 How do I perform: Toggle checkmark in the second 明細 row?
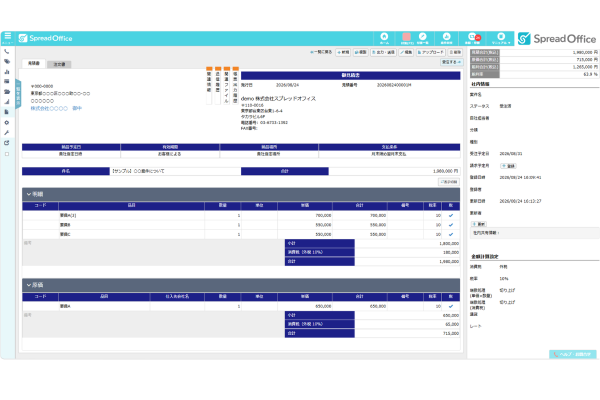pyautogui.click(x=451, y=225)
